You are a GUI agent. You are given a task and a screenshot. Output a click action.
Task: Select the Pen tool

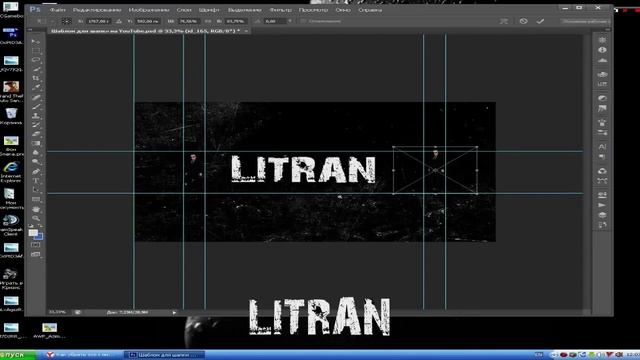(36, 171)
